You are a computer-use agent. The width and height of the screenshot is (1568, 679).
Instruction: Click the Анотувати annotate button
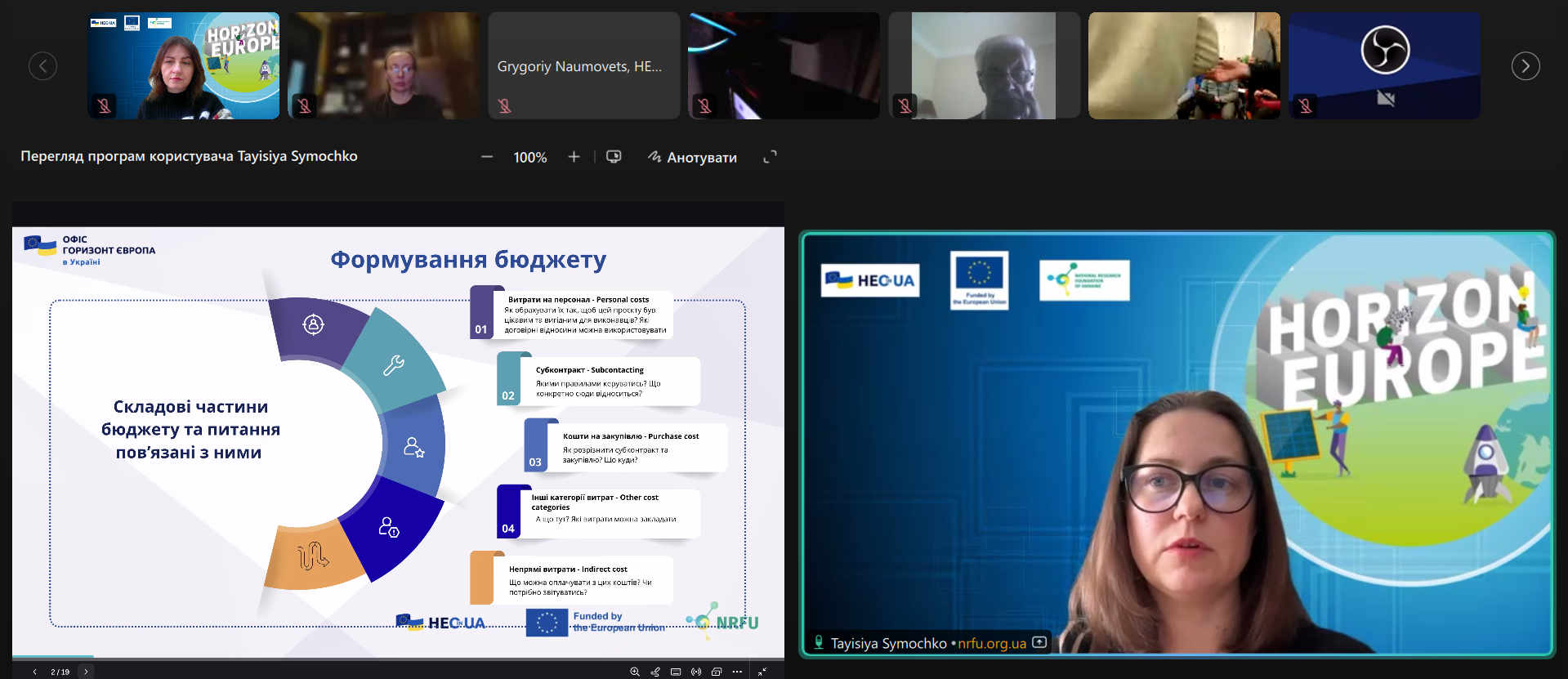[692, 157]
